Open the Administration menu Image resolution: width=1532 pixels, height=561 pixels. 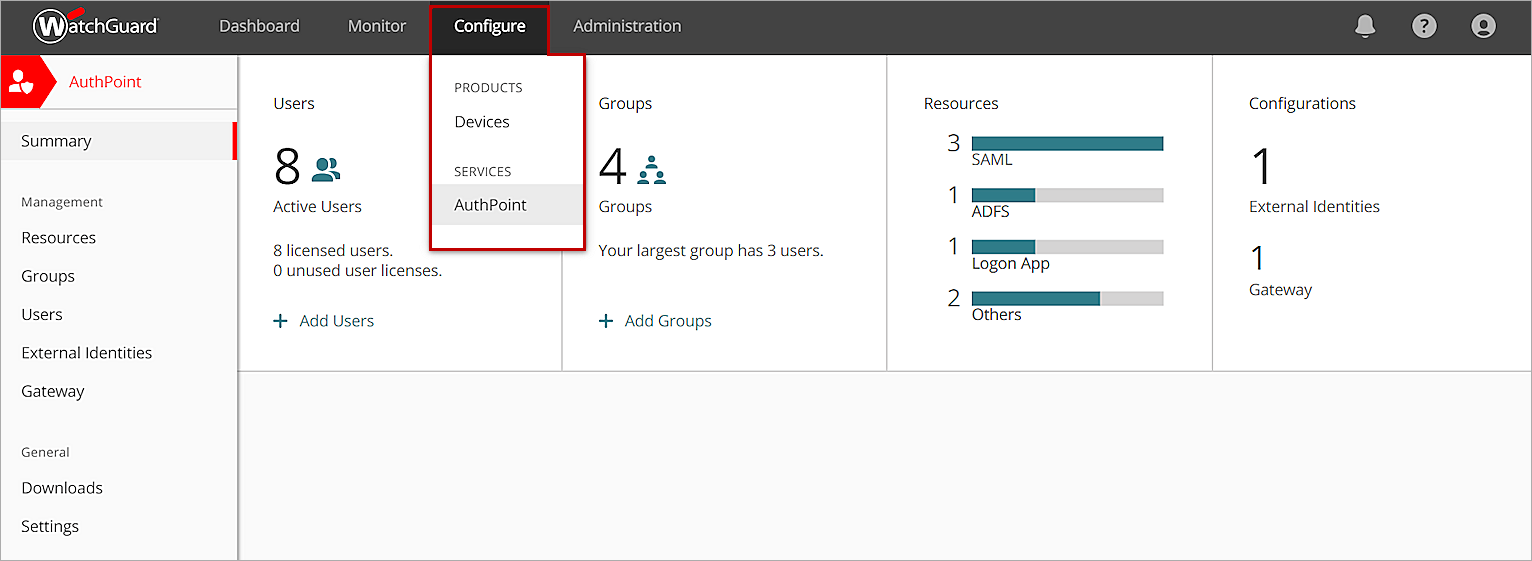click(x=627, y=27)
